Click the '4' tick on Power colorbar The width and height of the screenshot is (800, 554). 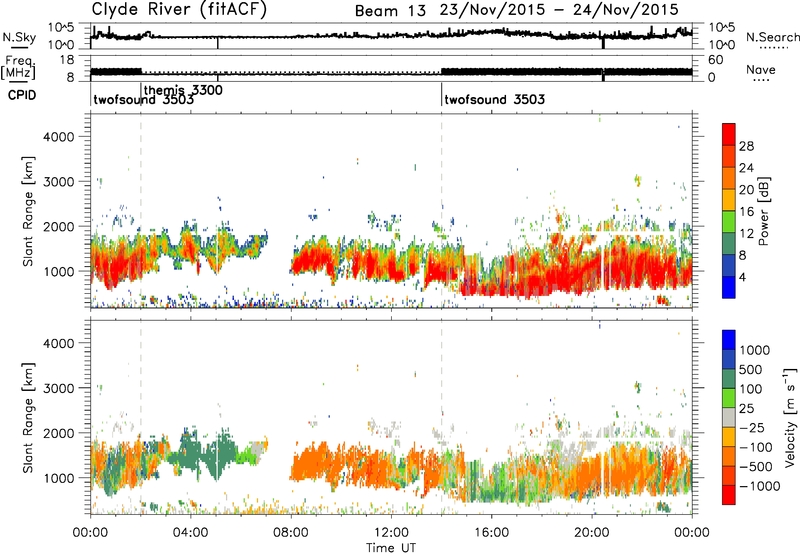[x=743, y=277]
